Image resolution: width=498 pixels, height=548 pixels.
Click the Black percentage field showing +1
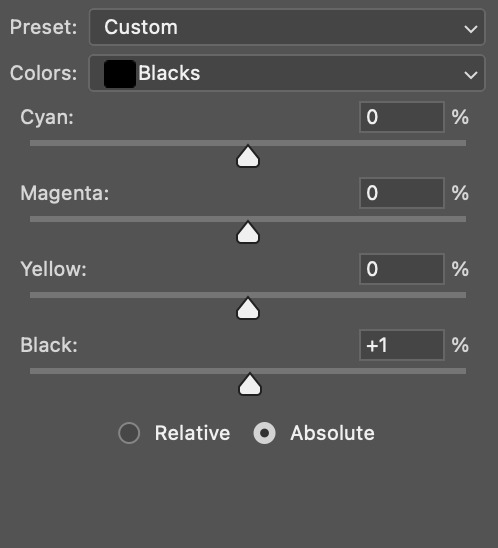coord(402,345)
